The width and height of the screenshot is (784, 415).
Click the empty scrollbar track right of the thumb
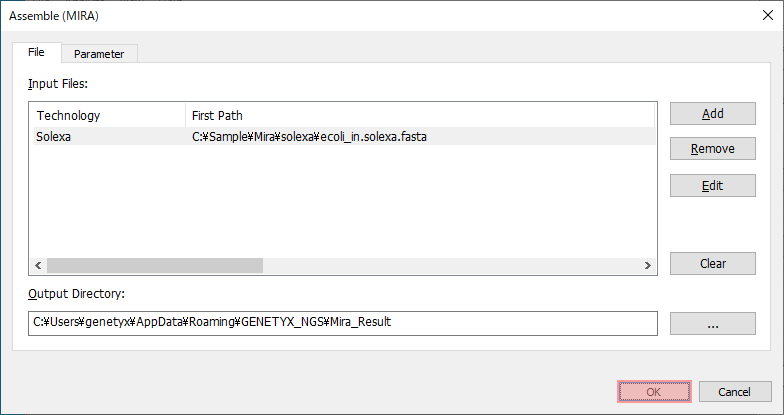[x=451, y=266]
